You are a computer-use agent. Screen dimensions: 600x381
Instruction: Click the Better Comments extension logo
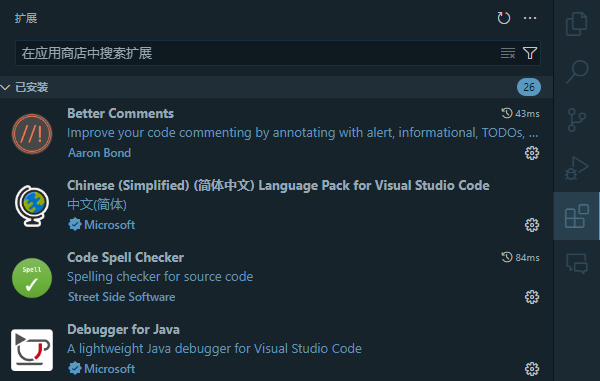click(x=32, y=134)
